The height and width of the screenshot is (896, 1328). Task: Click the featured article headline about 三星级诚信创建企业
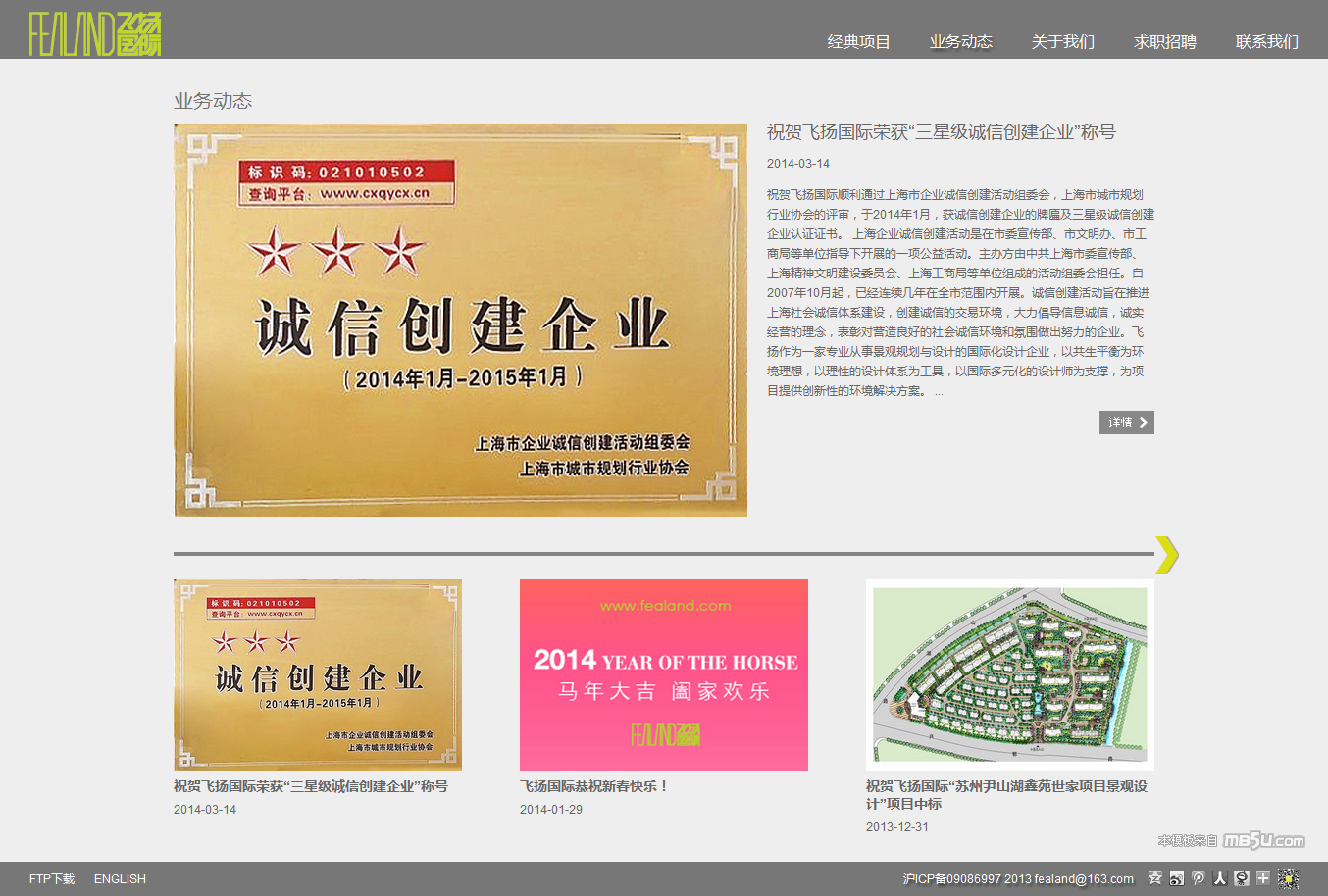941,132
